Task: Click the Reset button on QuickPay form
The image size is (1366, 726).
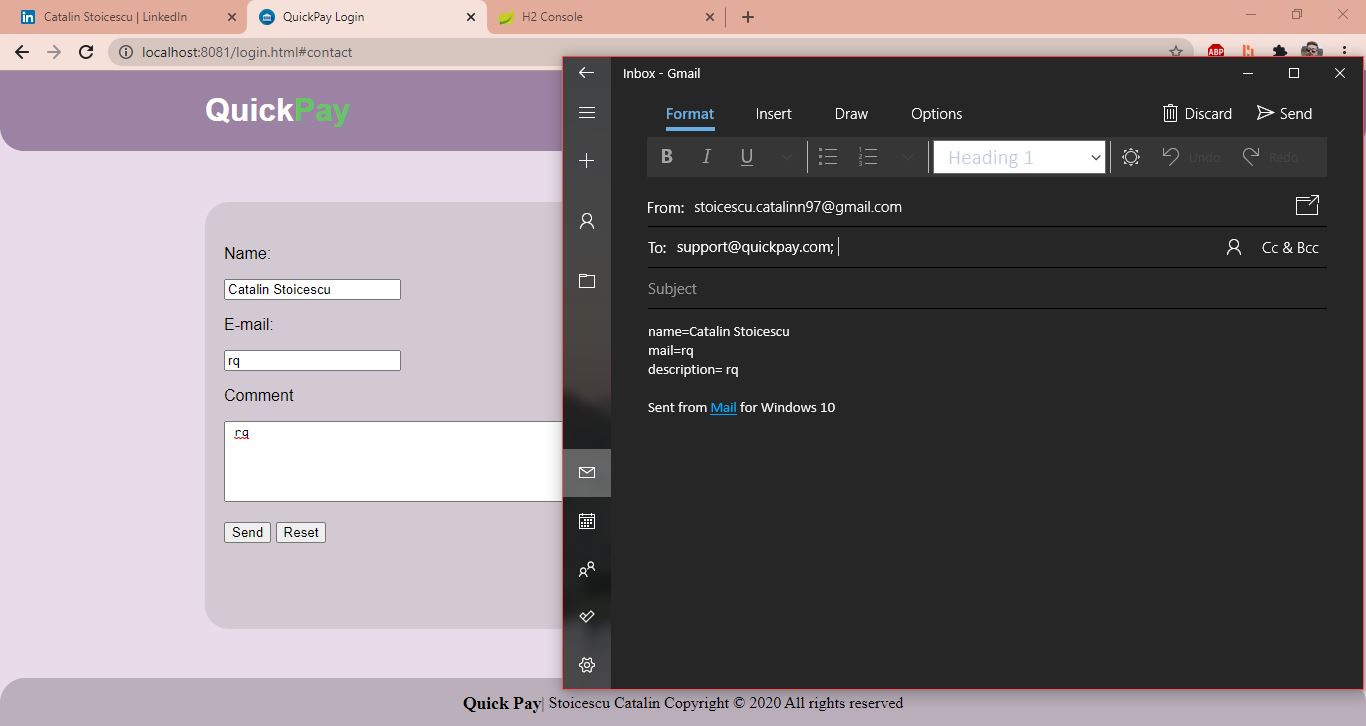Action: (x=301, y=532)
